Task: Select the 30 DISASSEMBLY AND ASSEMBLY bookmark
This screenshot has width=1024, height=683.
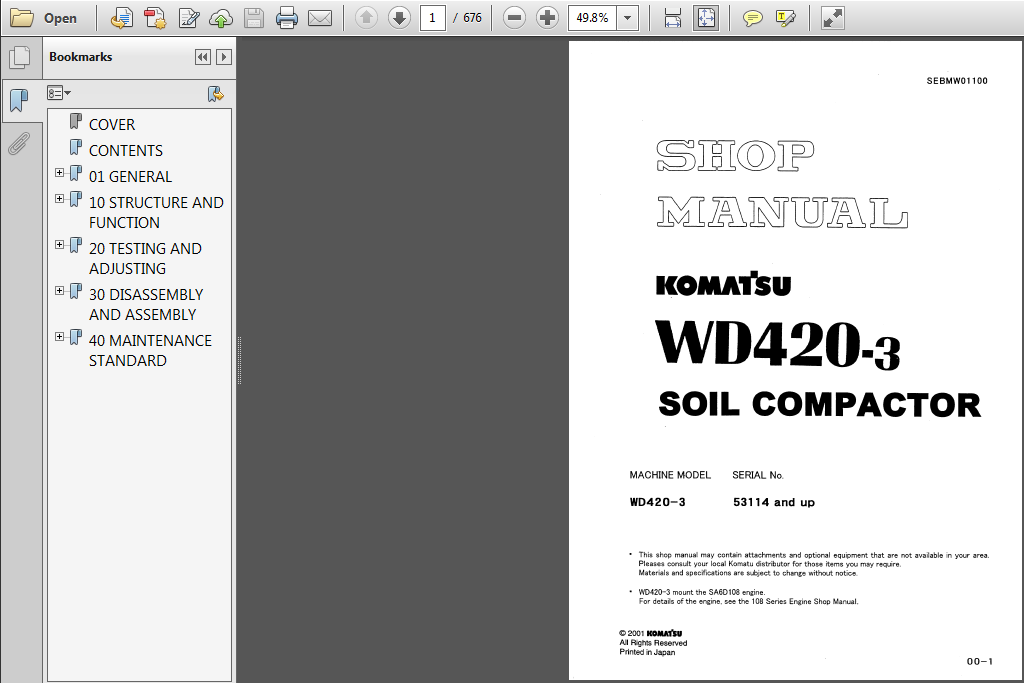Action: (x=146, y=304)
